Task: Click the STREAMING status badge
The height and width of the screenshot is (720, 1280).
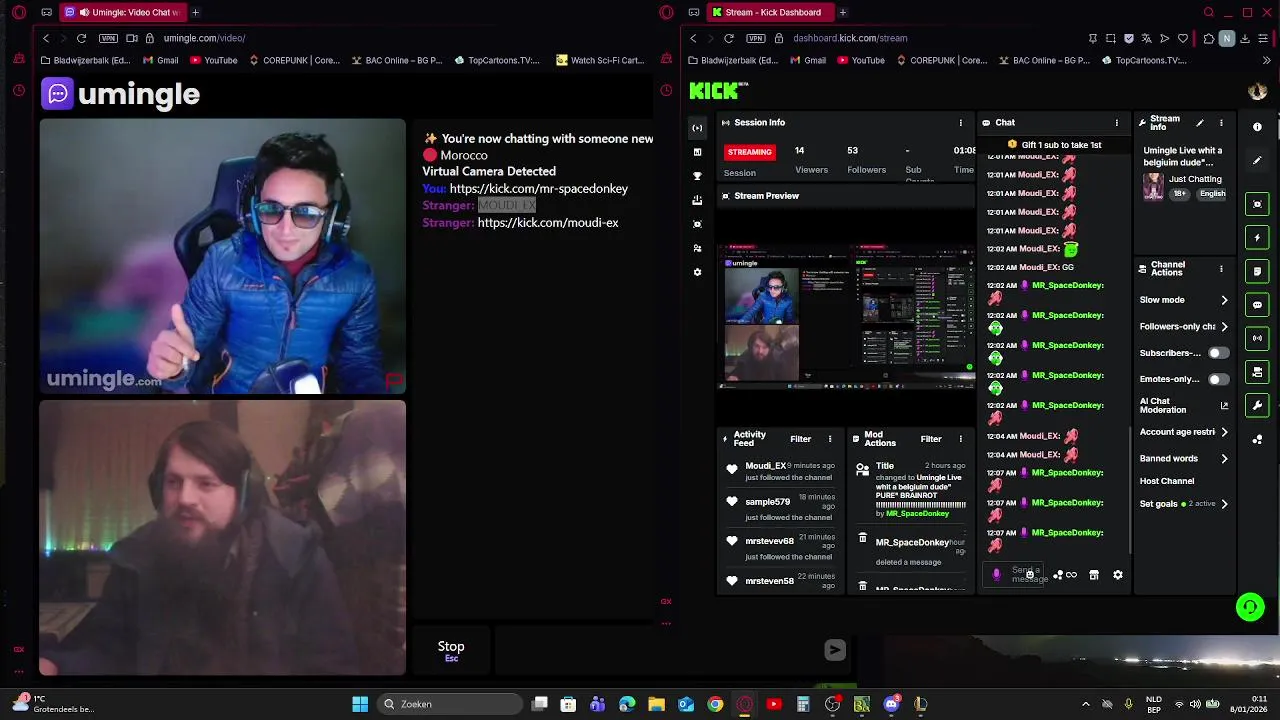Action: pyautogui.click(x=749, y=152)
